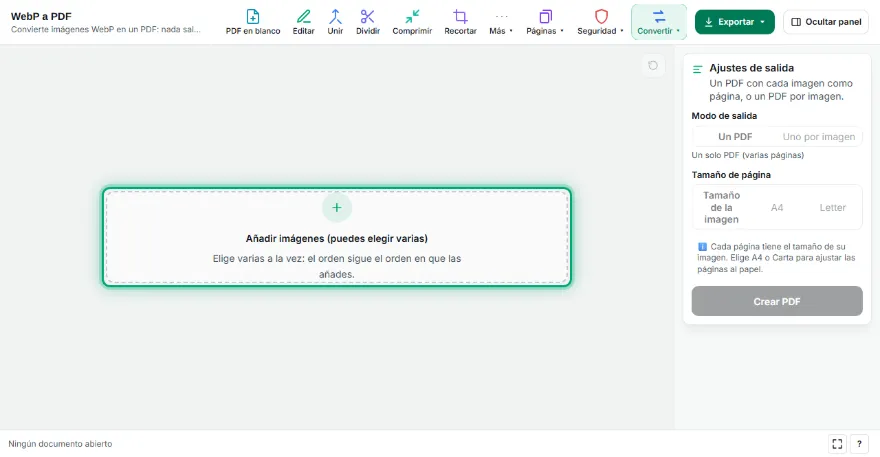Click the Añadir imágenes drop zone

[337, 237]
